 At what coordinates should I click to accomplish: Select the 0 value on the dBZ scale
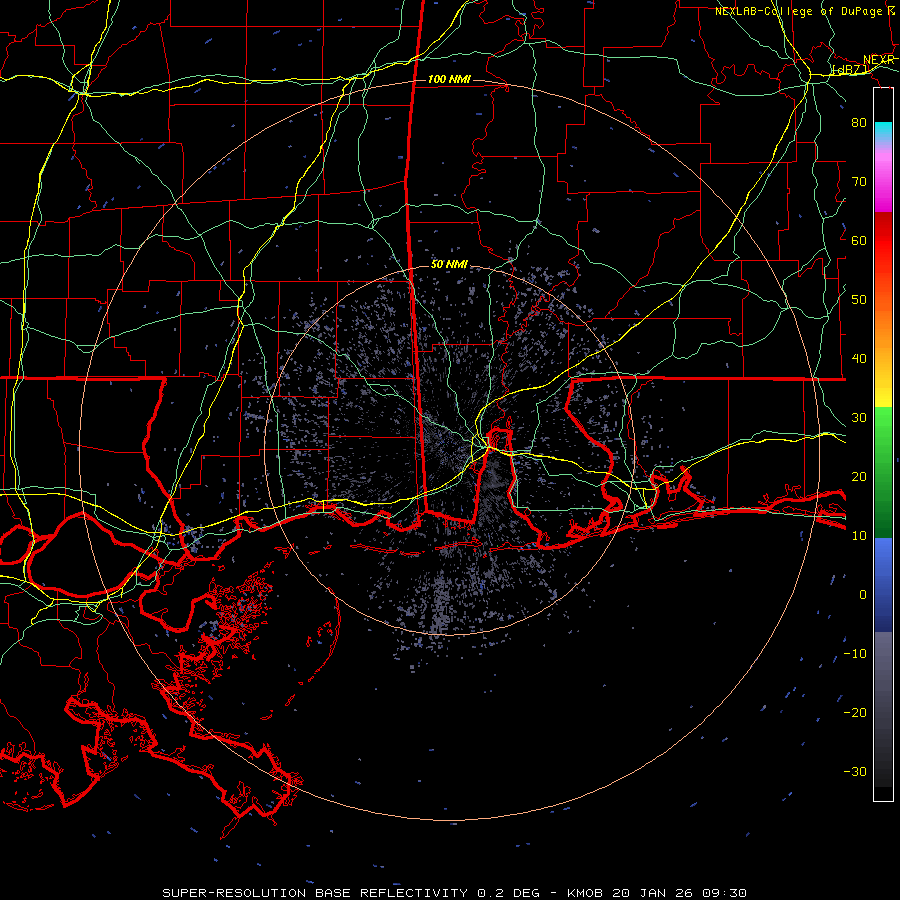[863, 595]
